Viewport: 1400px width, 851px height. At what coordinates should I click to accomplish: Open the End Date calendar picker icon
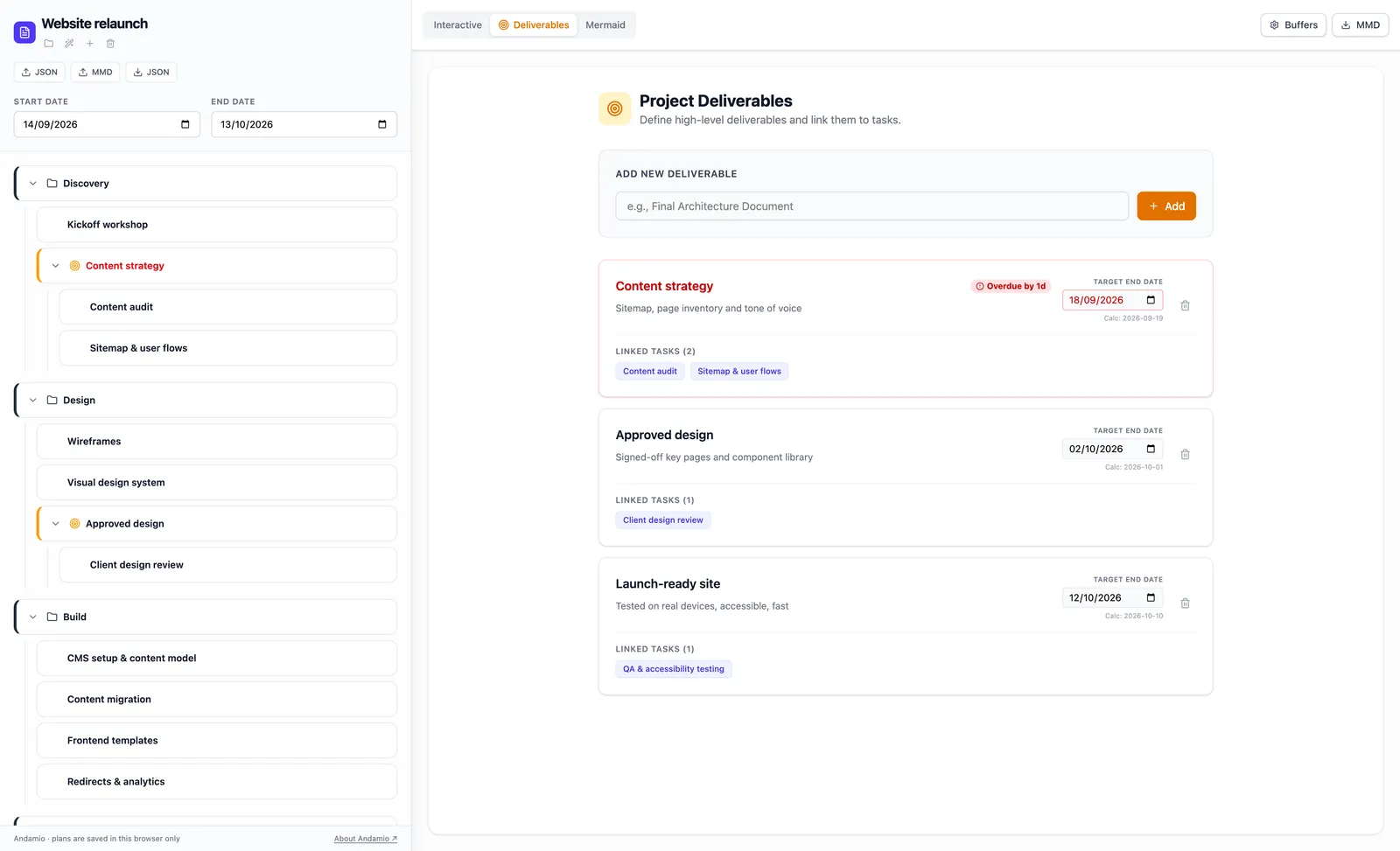[x=381, y=124]
